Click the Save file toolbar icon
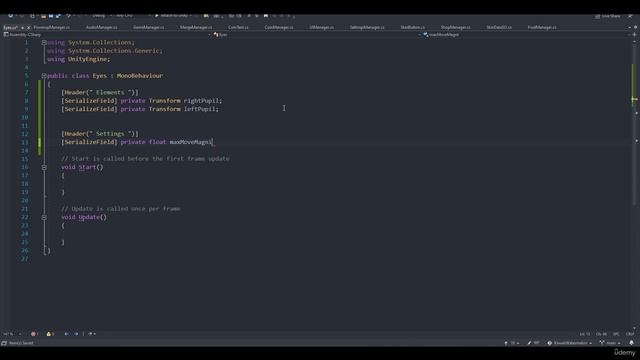The height and width of the screenshot is (360, 640). [51, 16]
